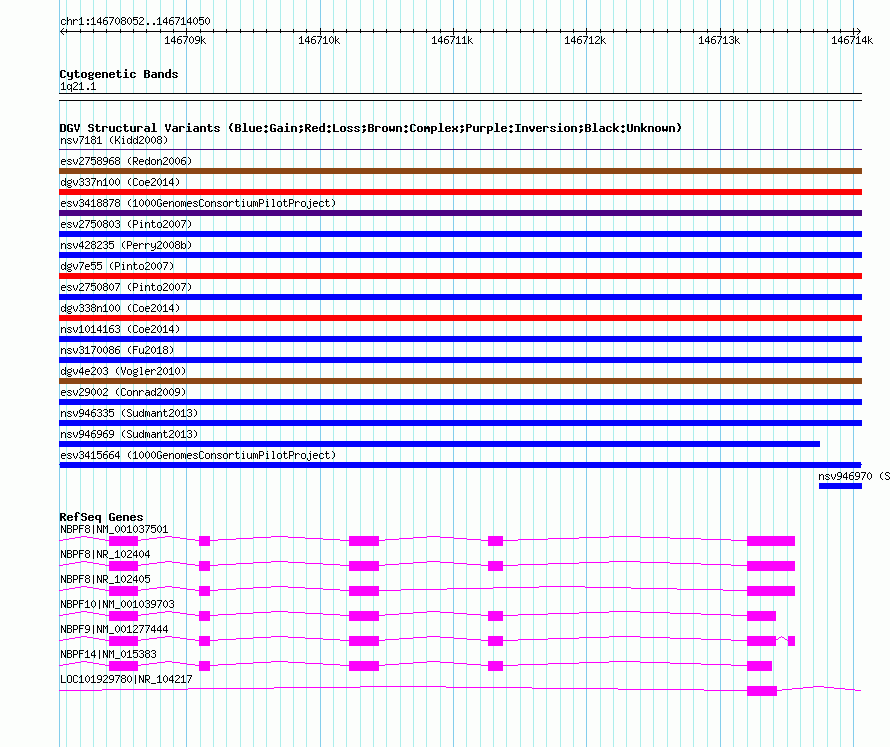890x747 pixels.
Task: Click the 146711k ruler tick label
Action: point(452,40)
